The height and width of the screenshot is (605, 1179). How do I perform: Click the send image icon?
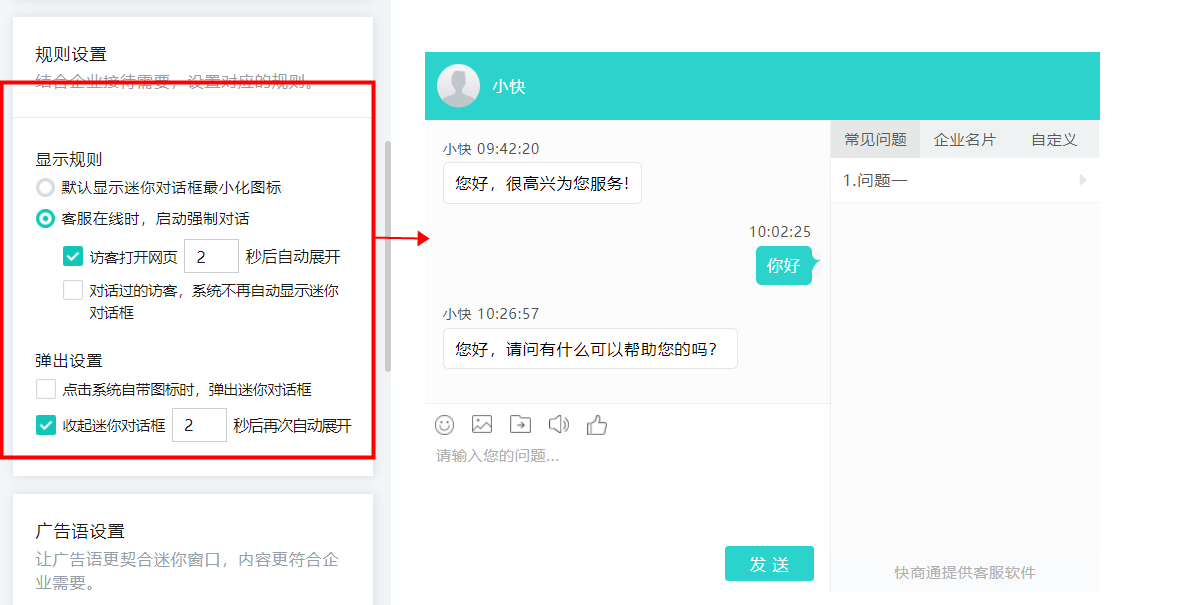click(x=482, y=425)
